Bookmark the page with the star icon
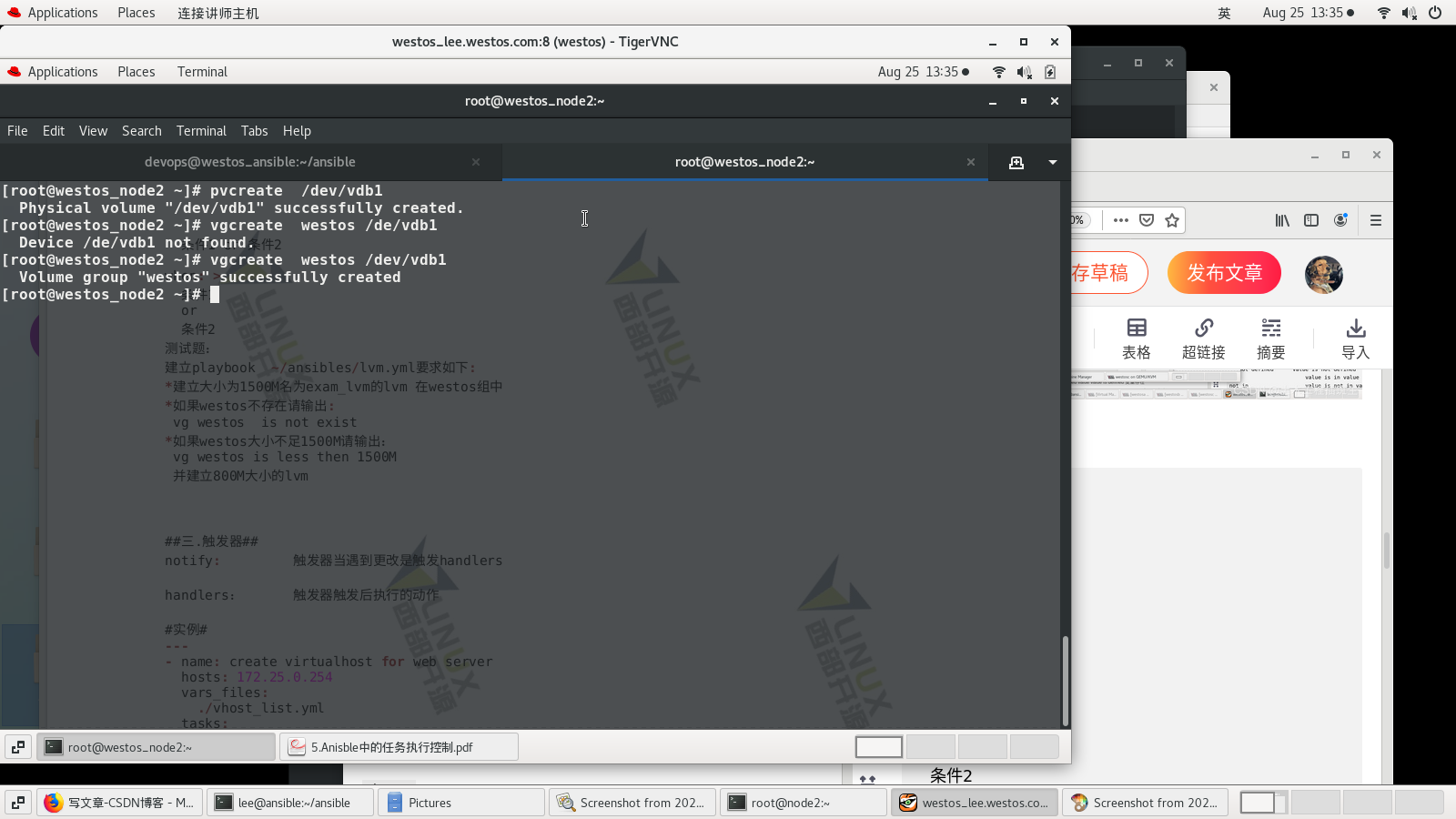This screenshot has height=819, width=1456. [1172, 220]
